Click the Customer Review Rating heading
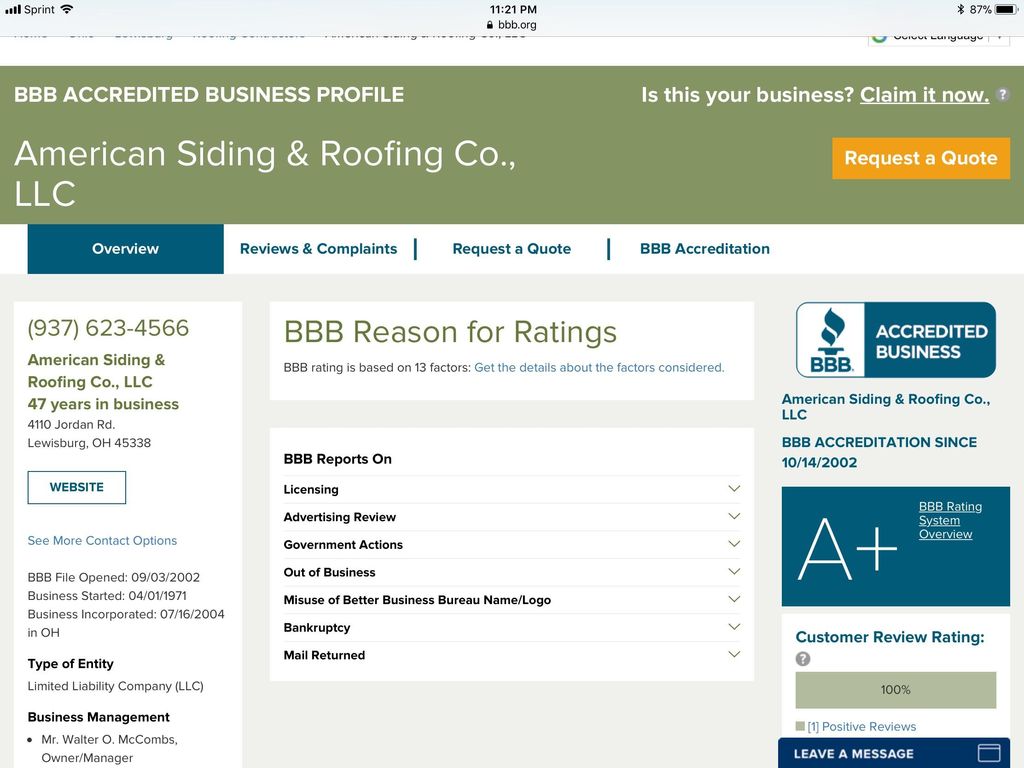1024x768 pixels. pyautogui.click(x=890, y=637)
